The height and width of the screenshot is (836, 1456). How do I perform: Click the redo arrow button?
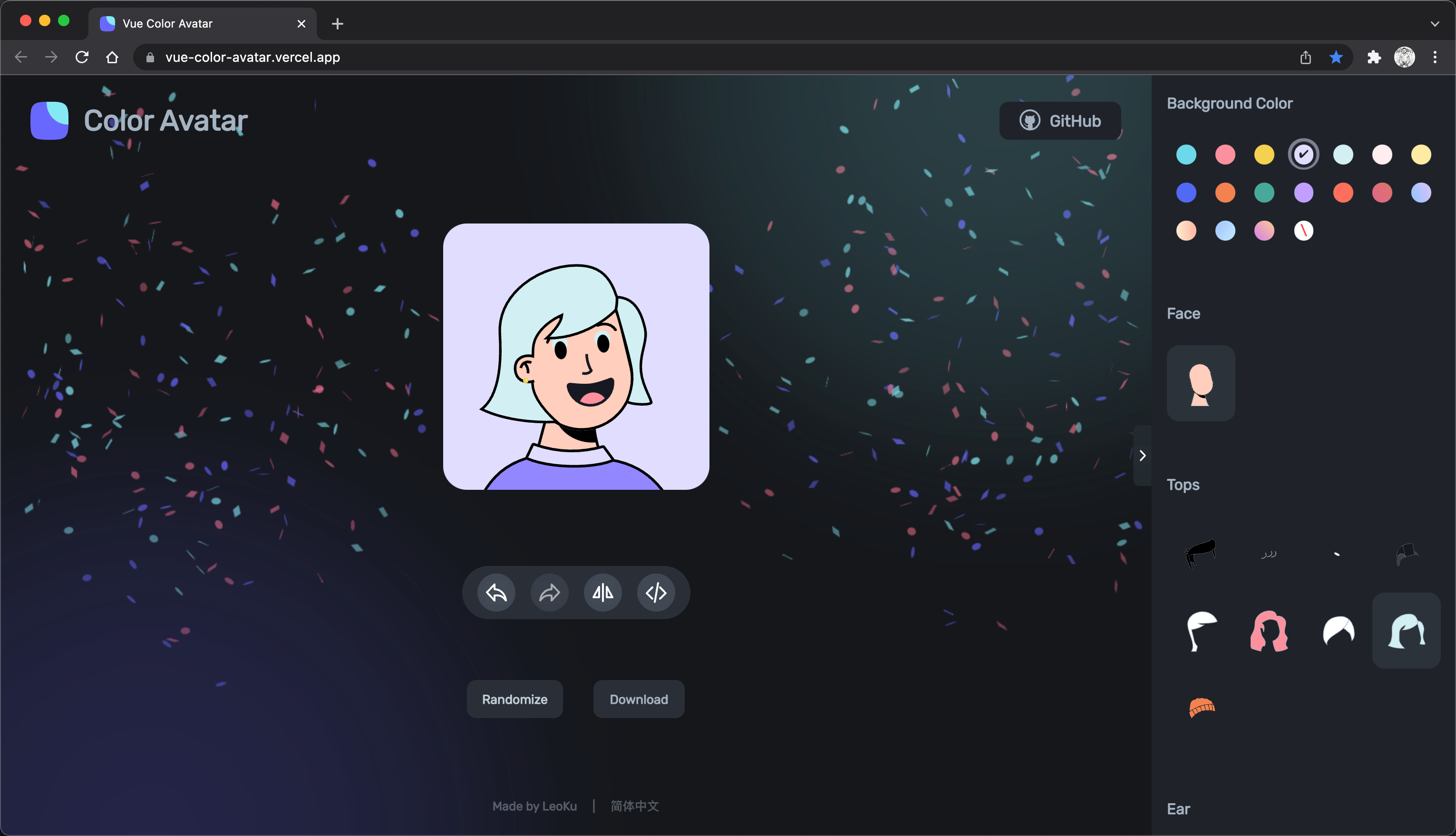549,592
